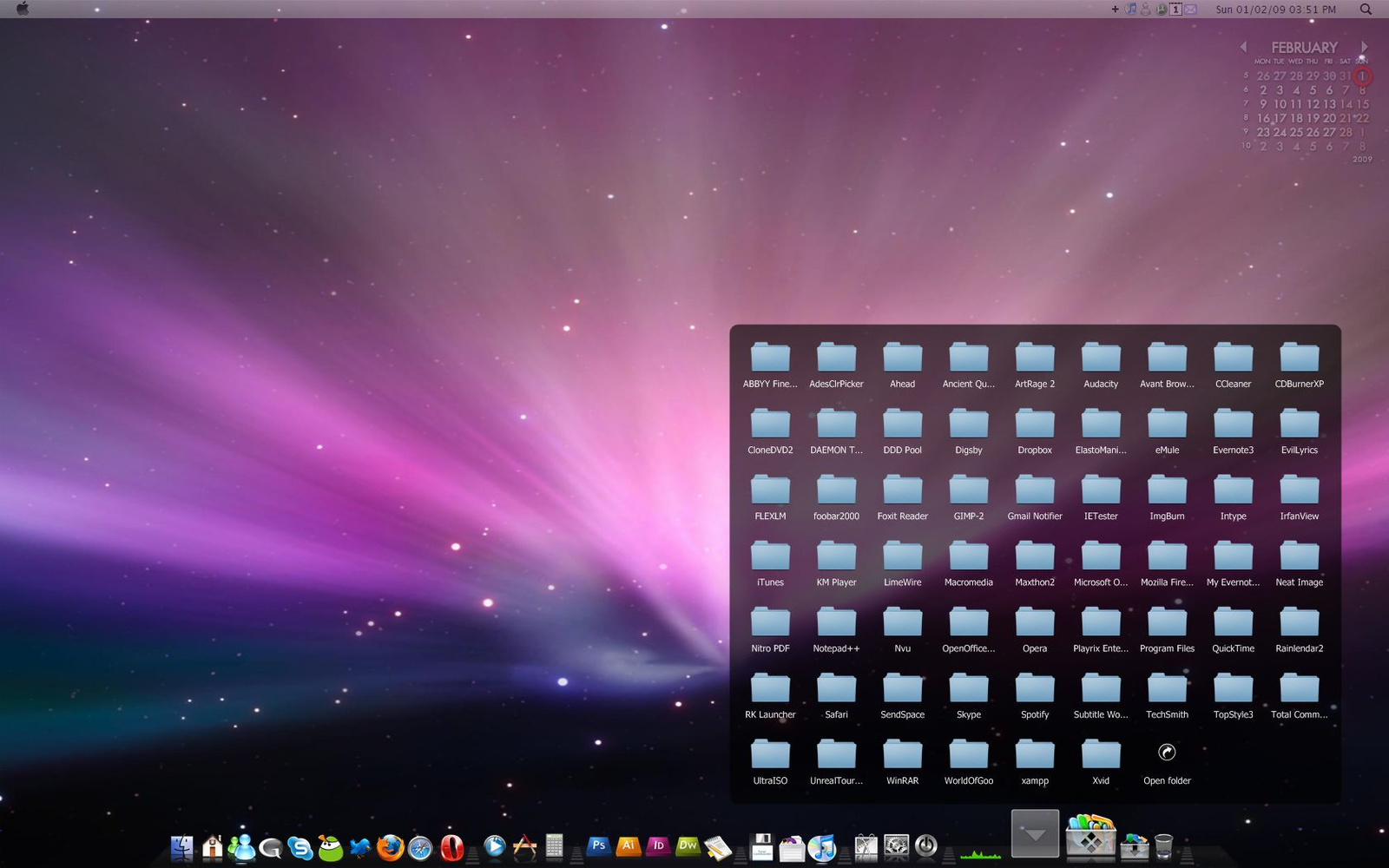The image size is (1389, 868).
Task: Launch Firefox from the dock
Action: [x=390, y=847]
